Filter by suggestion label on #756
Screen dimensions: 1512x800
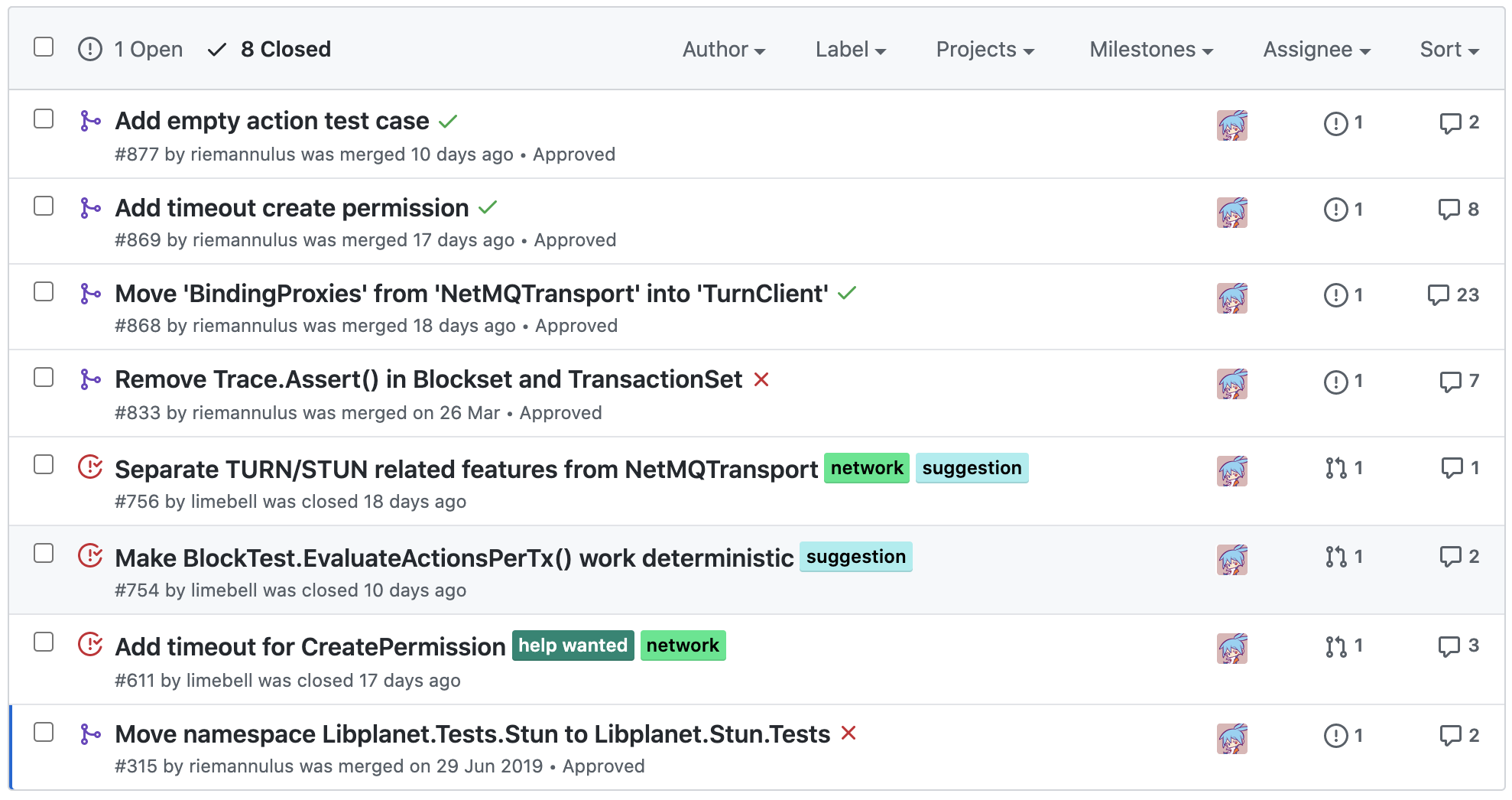tap(972, 468)
